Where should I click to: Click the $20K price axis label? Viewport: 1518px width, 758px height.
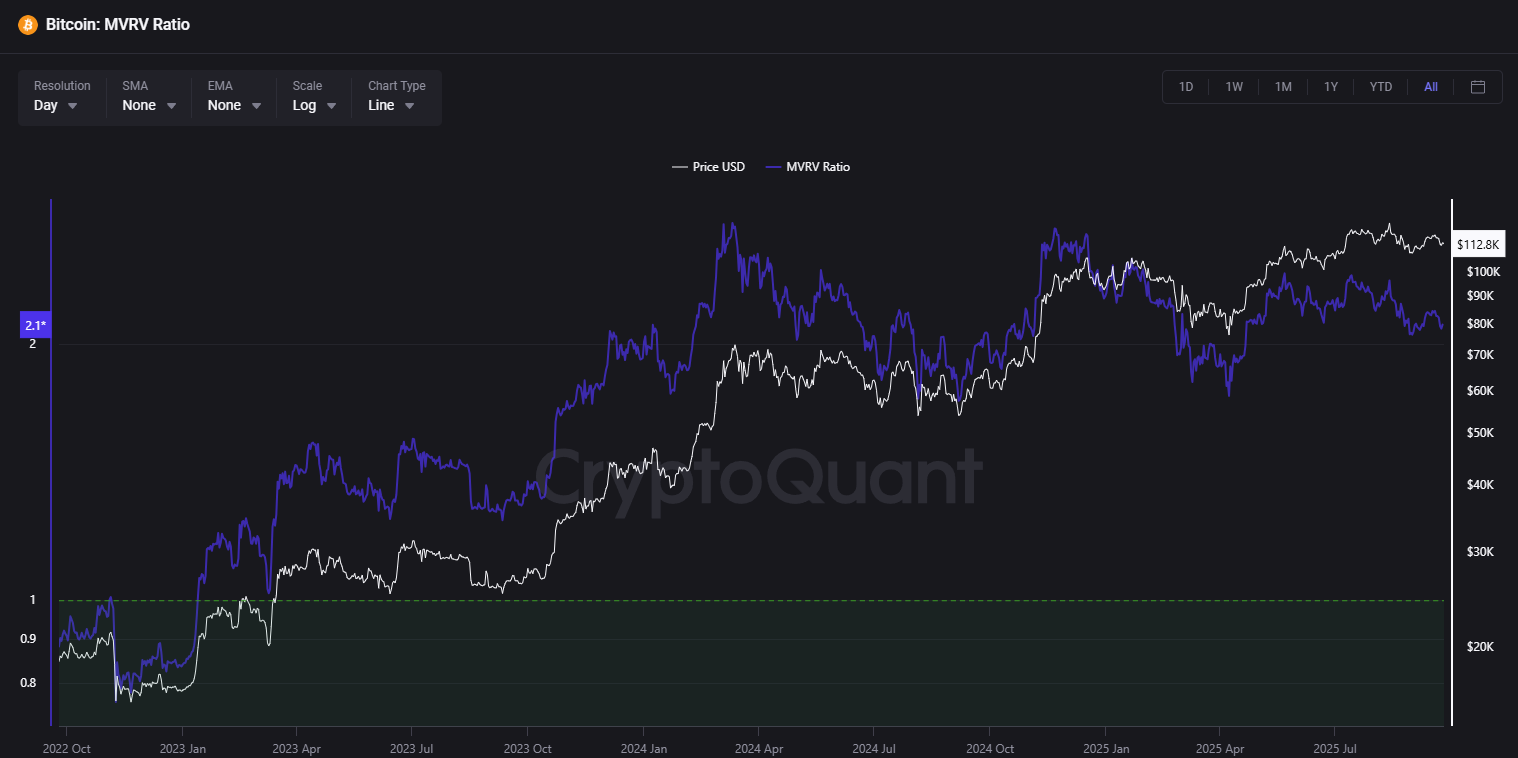click(x=1479, y=647)
